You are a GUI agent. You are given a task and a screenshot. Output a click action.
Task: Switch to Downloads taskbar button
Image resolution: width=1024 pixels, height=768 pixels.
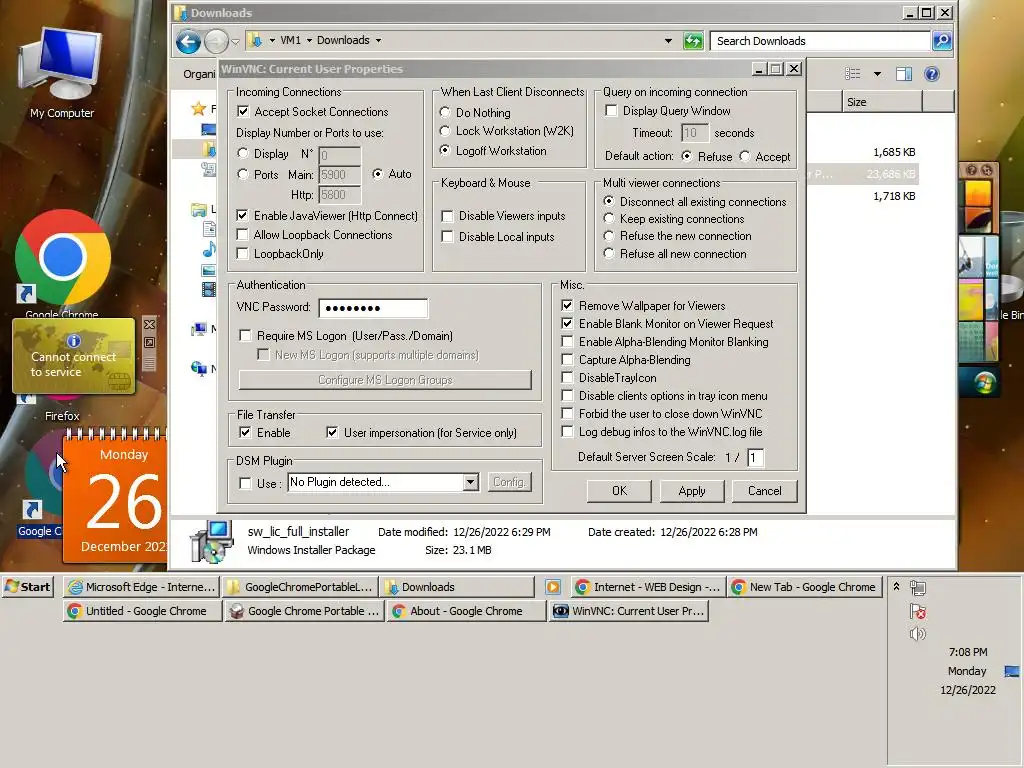pos(457,587)
